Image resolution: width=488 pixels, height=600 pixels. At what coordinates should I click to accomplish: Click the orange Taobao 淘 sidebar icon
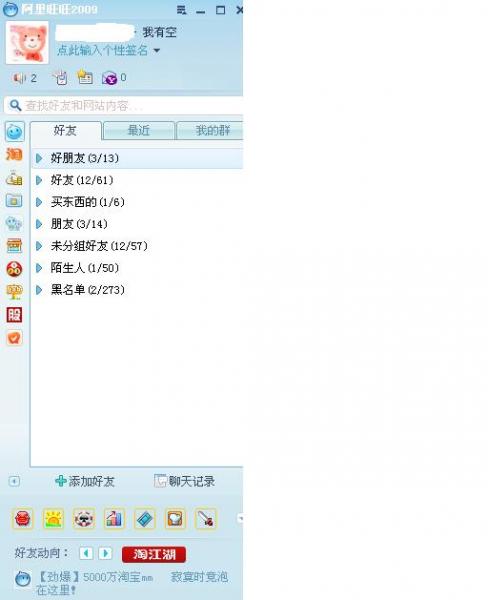(14, 154)
